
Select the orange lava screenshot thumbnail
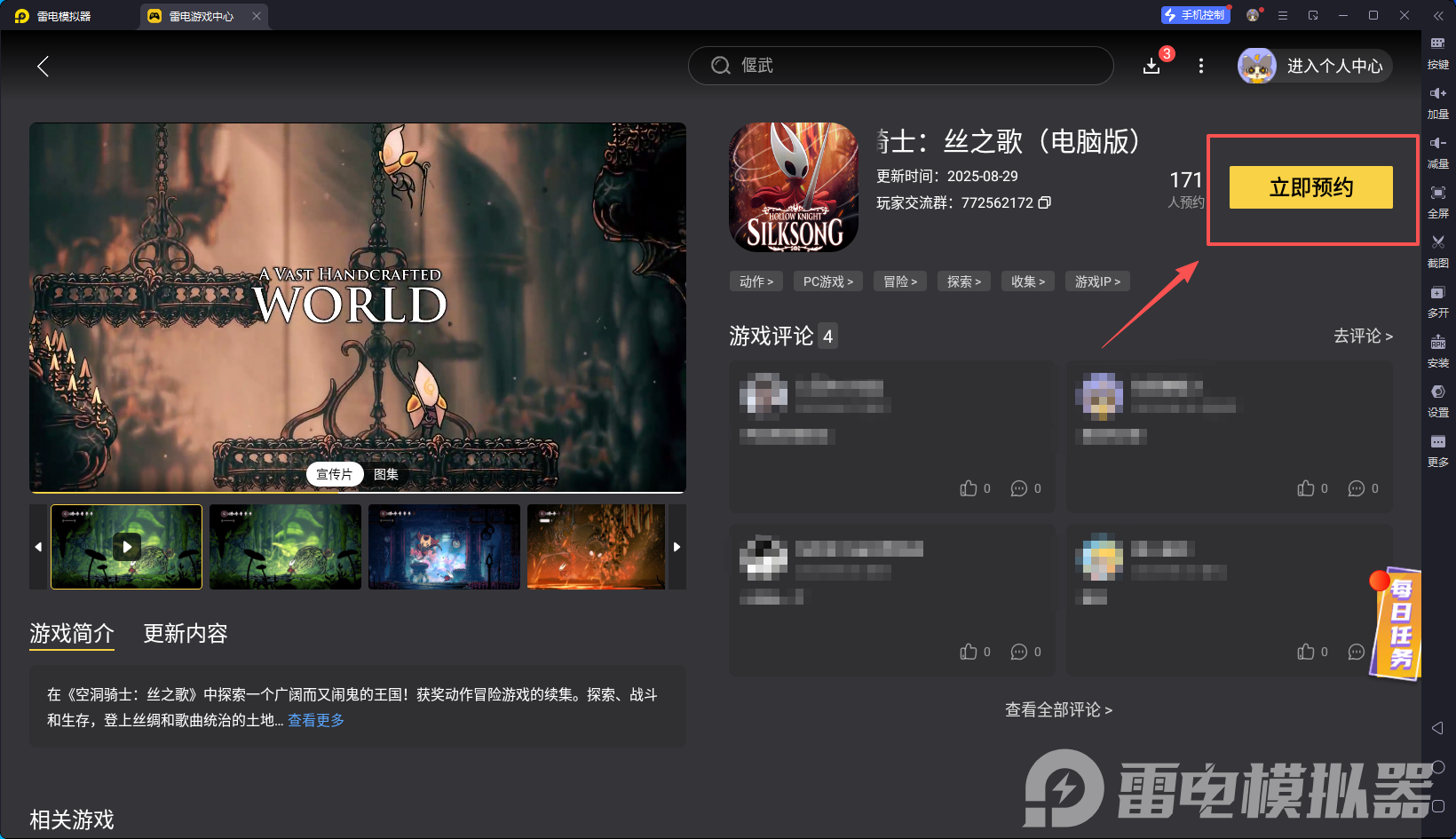[597, 547]
